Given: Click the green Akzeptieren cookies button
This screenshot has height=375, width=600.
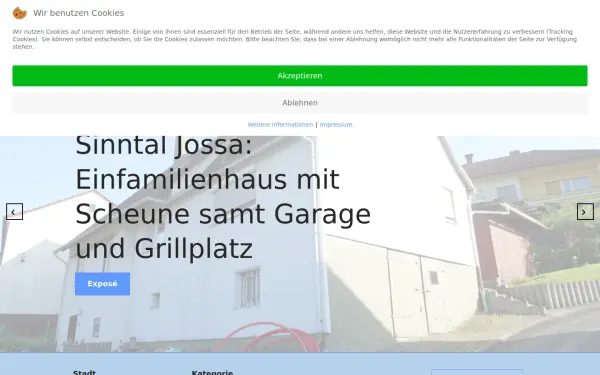Looking at the screenshot, I should pos(300,76).
